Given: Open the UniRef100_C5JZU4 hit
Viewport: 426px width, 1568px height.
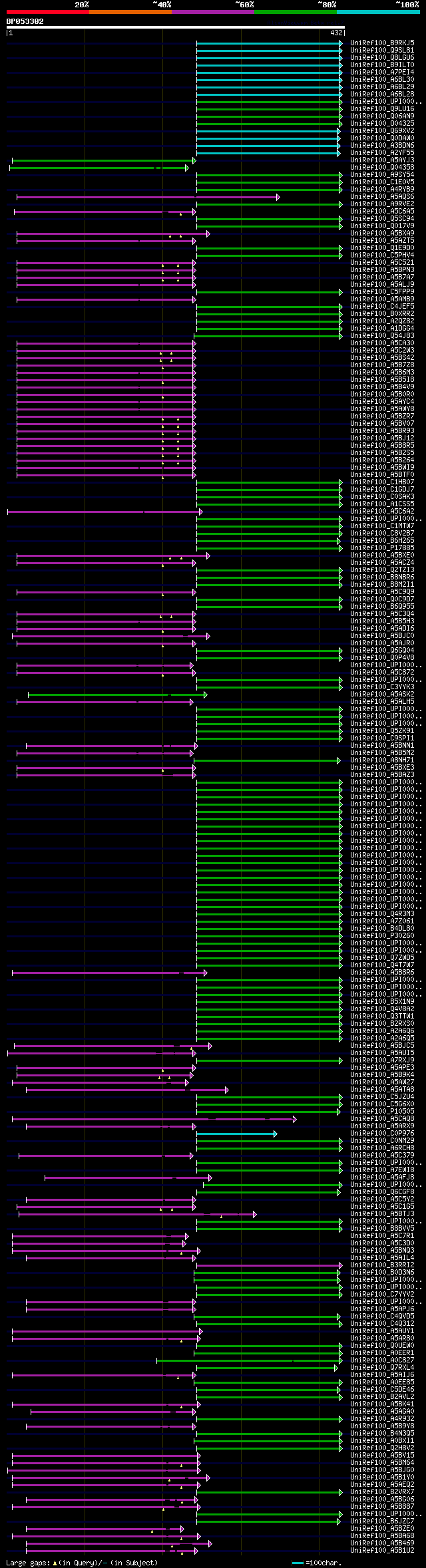Looking at the screenshot, I should pyautogui.click(x=382, y=1097).
